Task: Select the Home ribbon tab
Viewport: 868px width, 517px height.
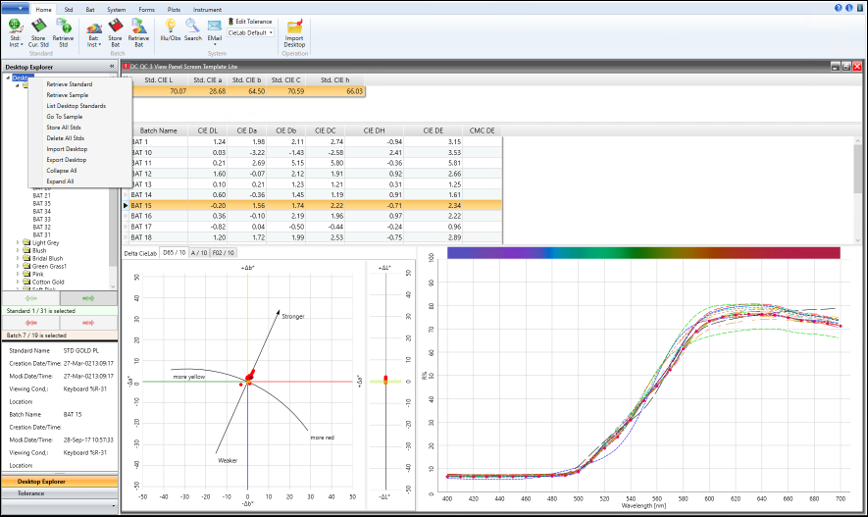Action: point(43,9)
